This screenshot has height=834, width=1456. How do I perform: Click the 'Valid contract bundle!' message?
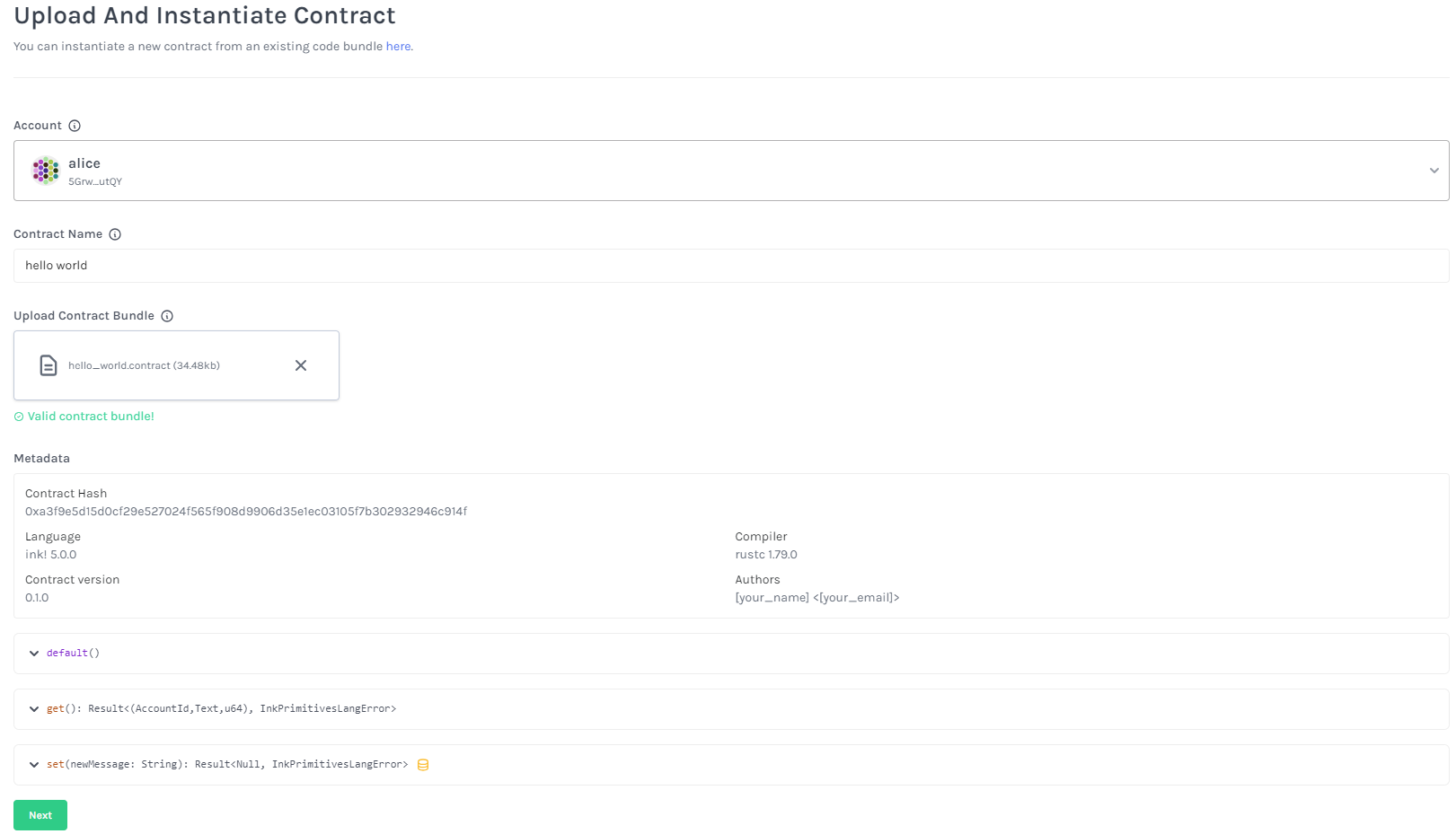coord(91,417)
